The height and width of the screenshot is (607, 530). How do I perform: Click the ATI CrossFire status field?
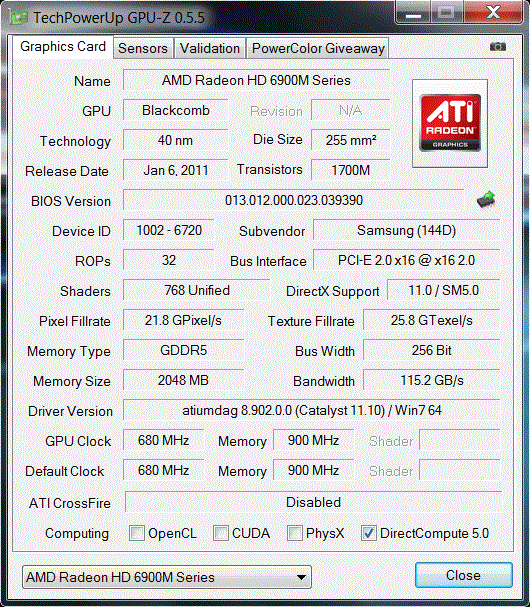point(313,502)
